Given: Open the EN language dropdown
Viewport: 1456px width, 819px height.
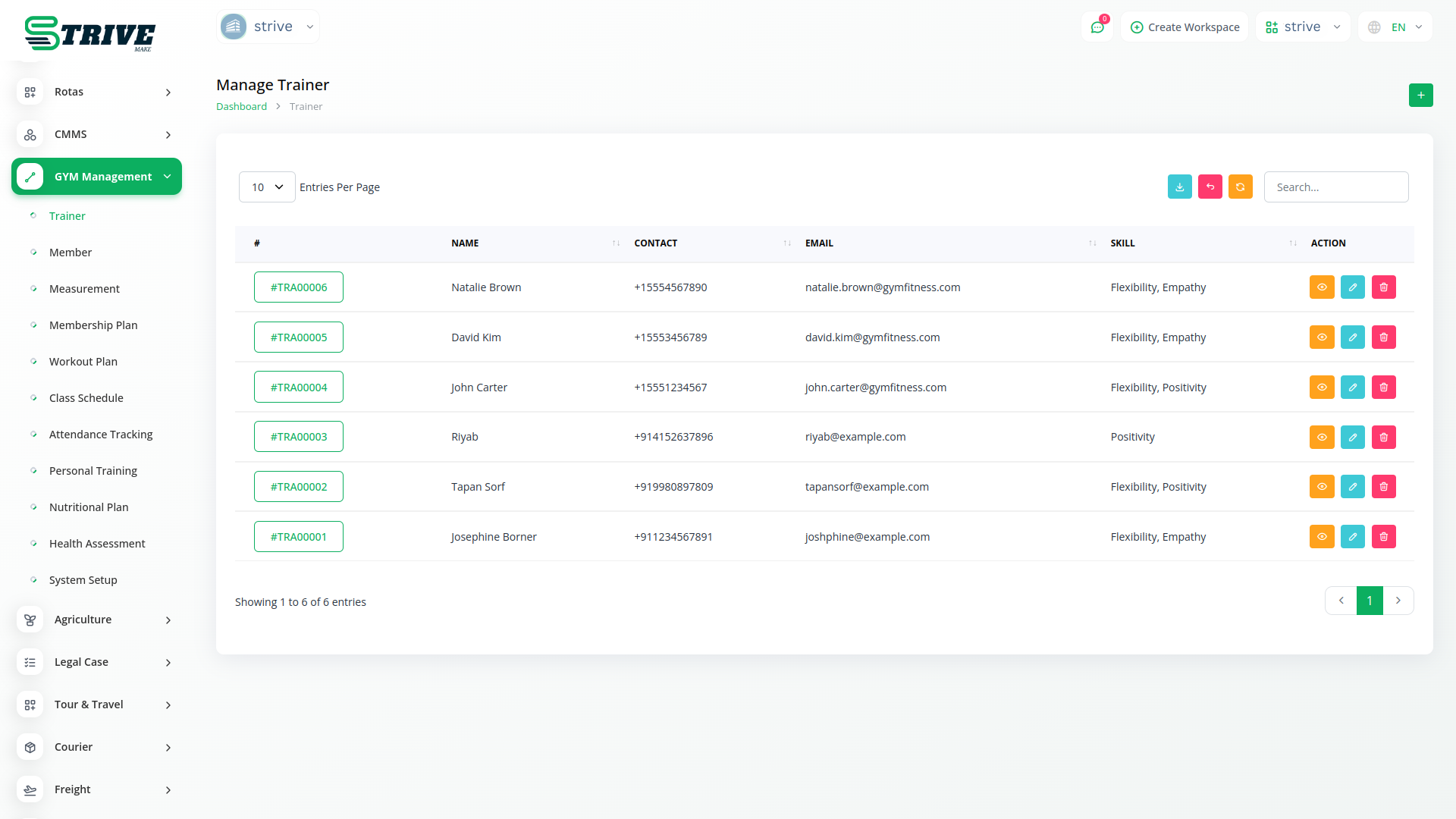Looking at the screenshot, I should pyautogui.click(x=1395, y=27).
